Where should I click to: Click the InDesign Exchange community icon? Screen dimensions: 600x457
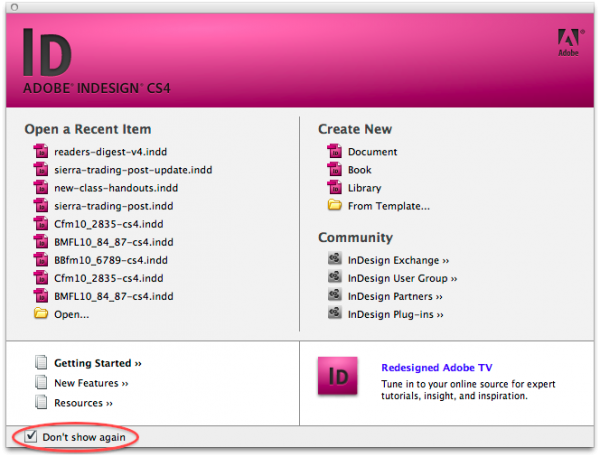[334, 260]
